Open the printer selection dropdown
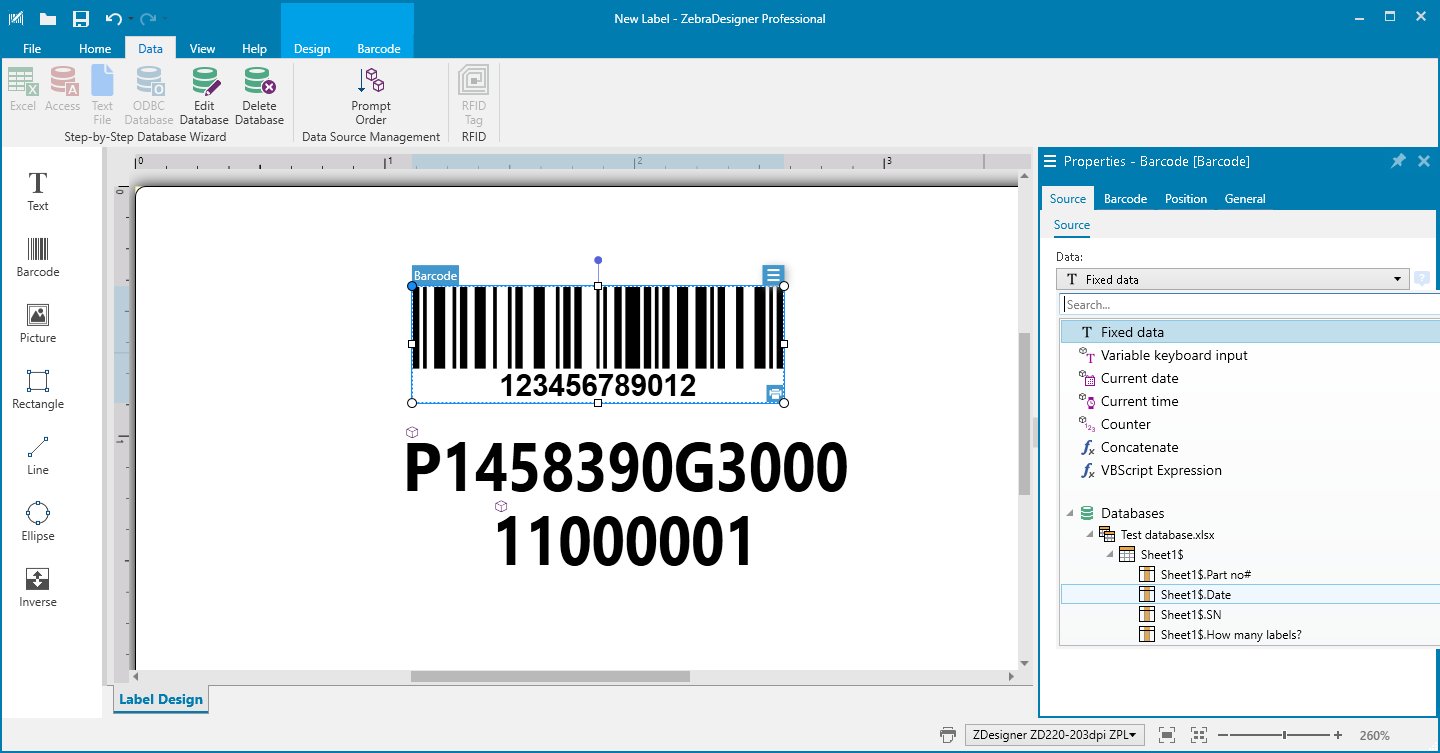1440x753 pixels. 1055,735
